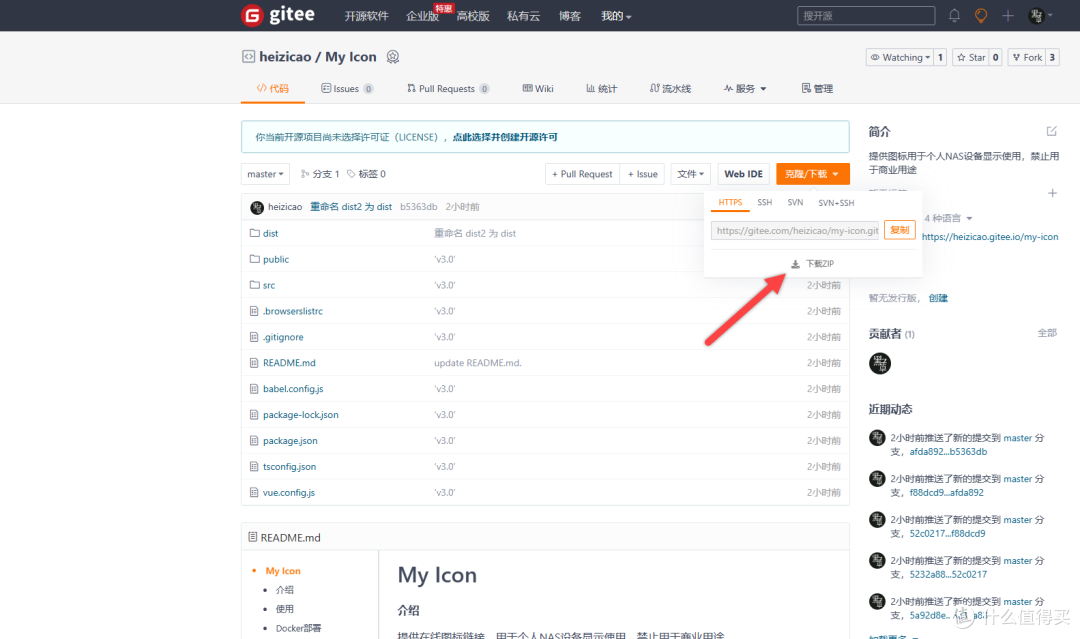Viewport: 1080px width, 639px height.
Task: Click heizicao's avatar next to the latest commit
Action: coord(257,207)
